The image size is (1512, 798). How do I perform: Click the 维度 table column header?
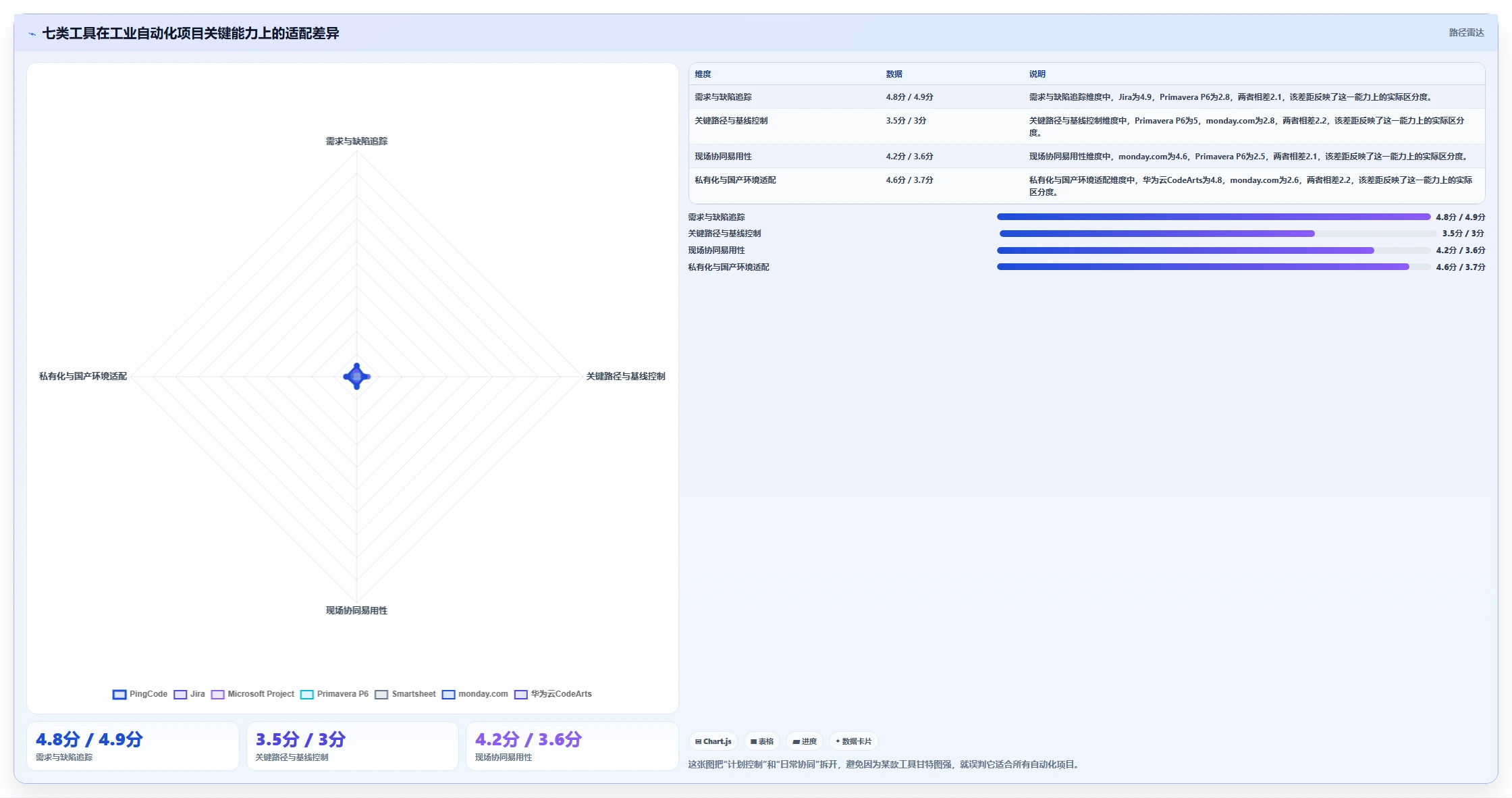pos(703,74)
